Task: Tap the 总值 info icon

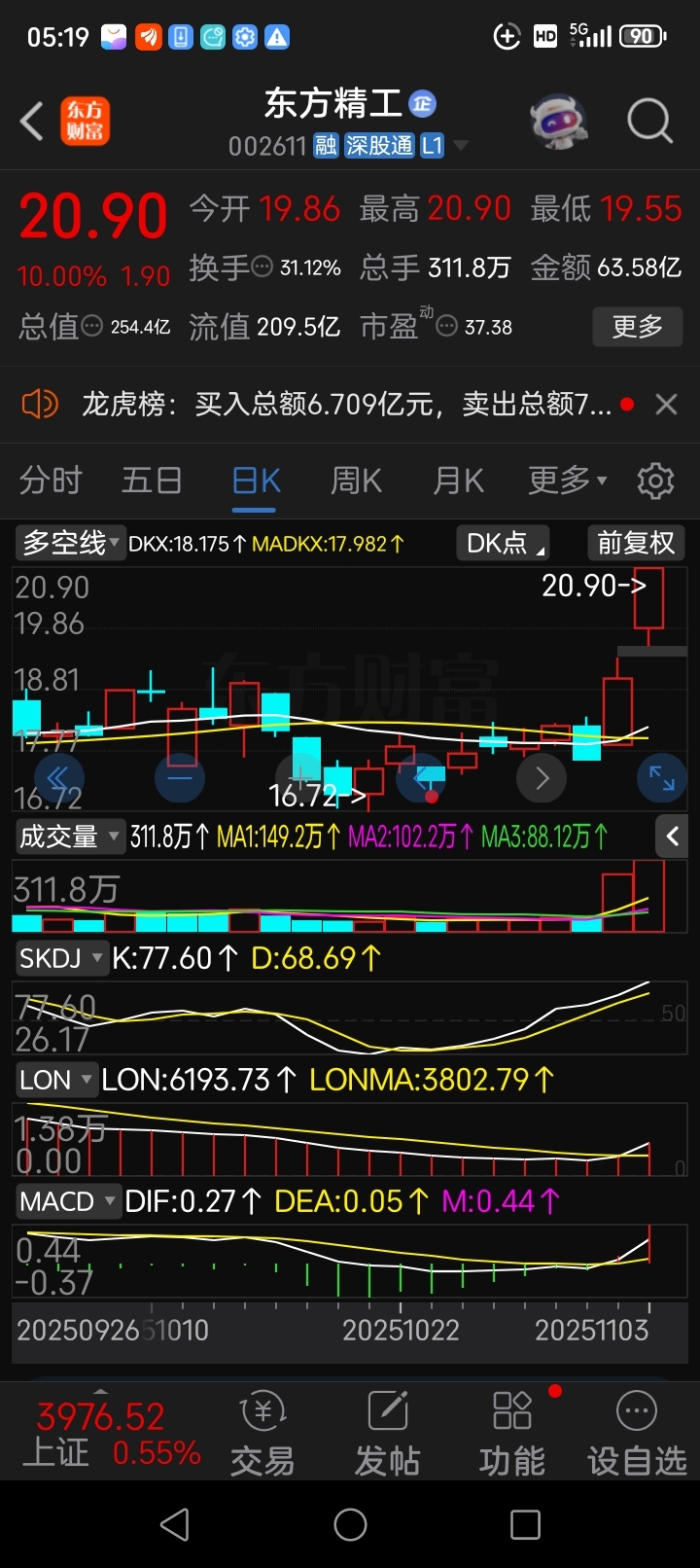Action: point(91,327)
